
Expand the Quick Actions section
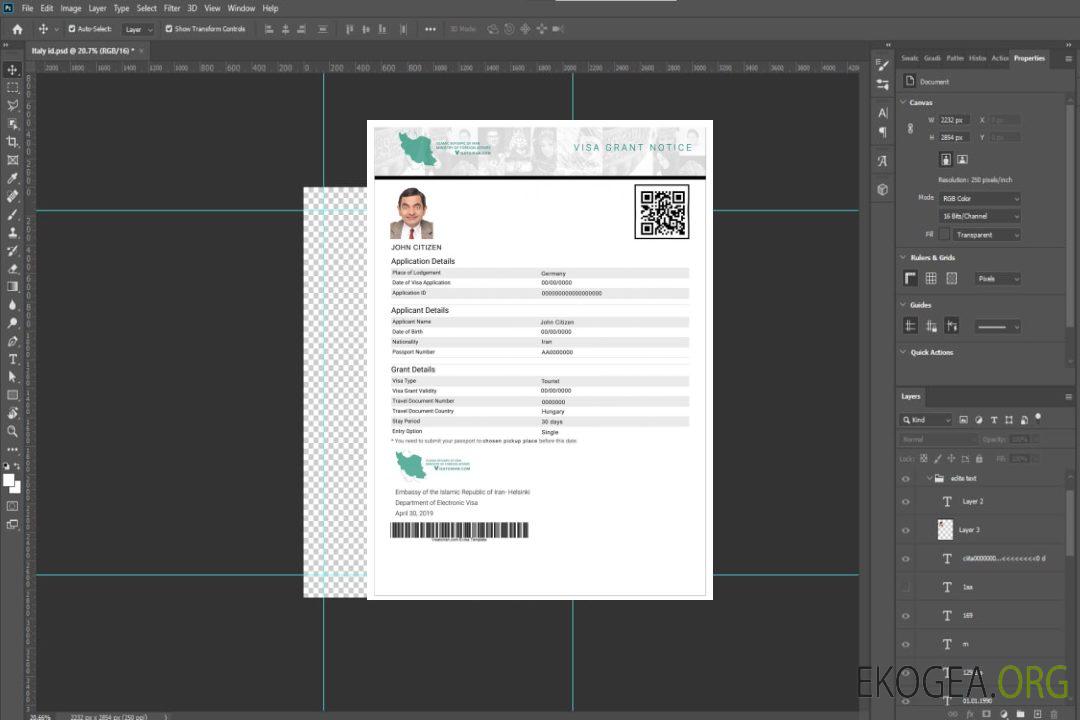(903, 352)
